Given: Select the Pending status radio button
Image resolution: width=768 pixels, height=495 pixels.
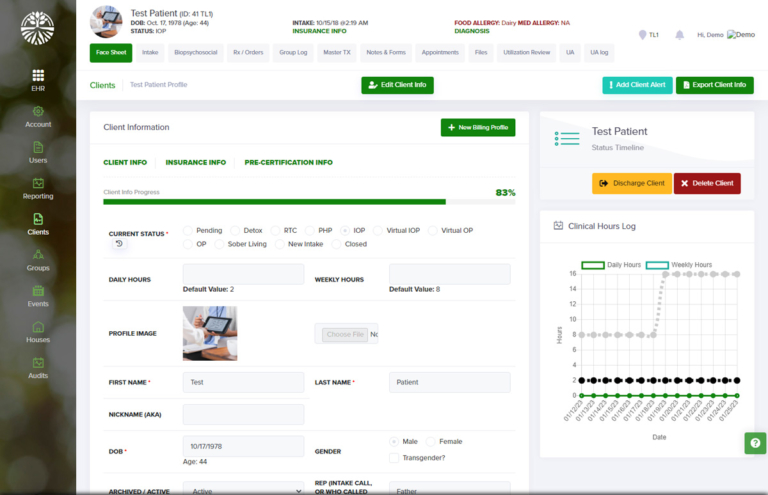Looking at the screenshot, I should point(188,231).
